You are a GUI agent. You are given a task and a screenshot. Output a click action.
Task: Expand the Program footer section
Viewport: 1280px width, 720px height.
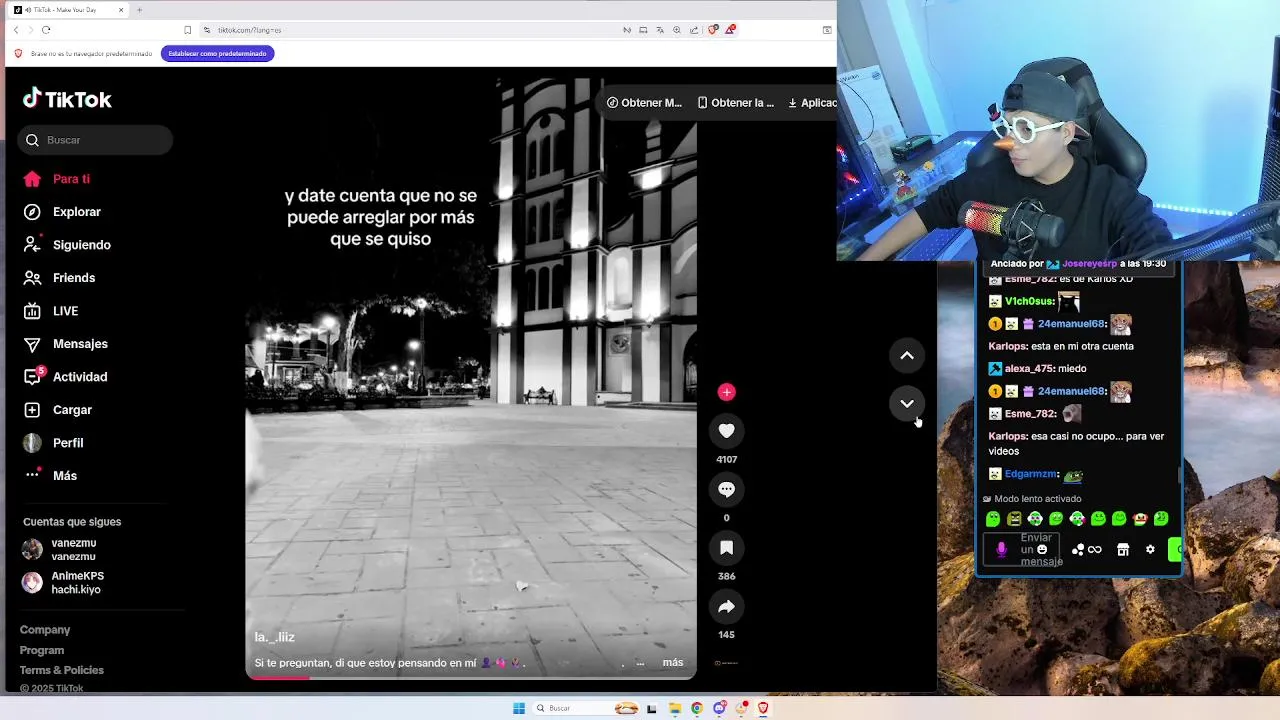42,650
